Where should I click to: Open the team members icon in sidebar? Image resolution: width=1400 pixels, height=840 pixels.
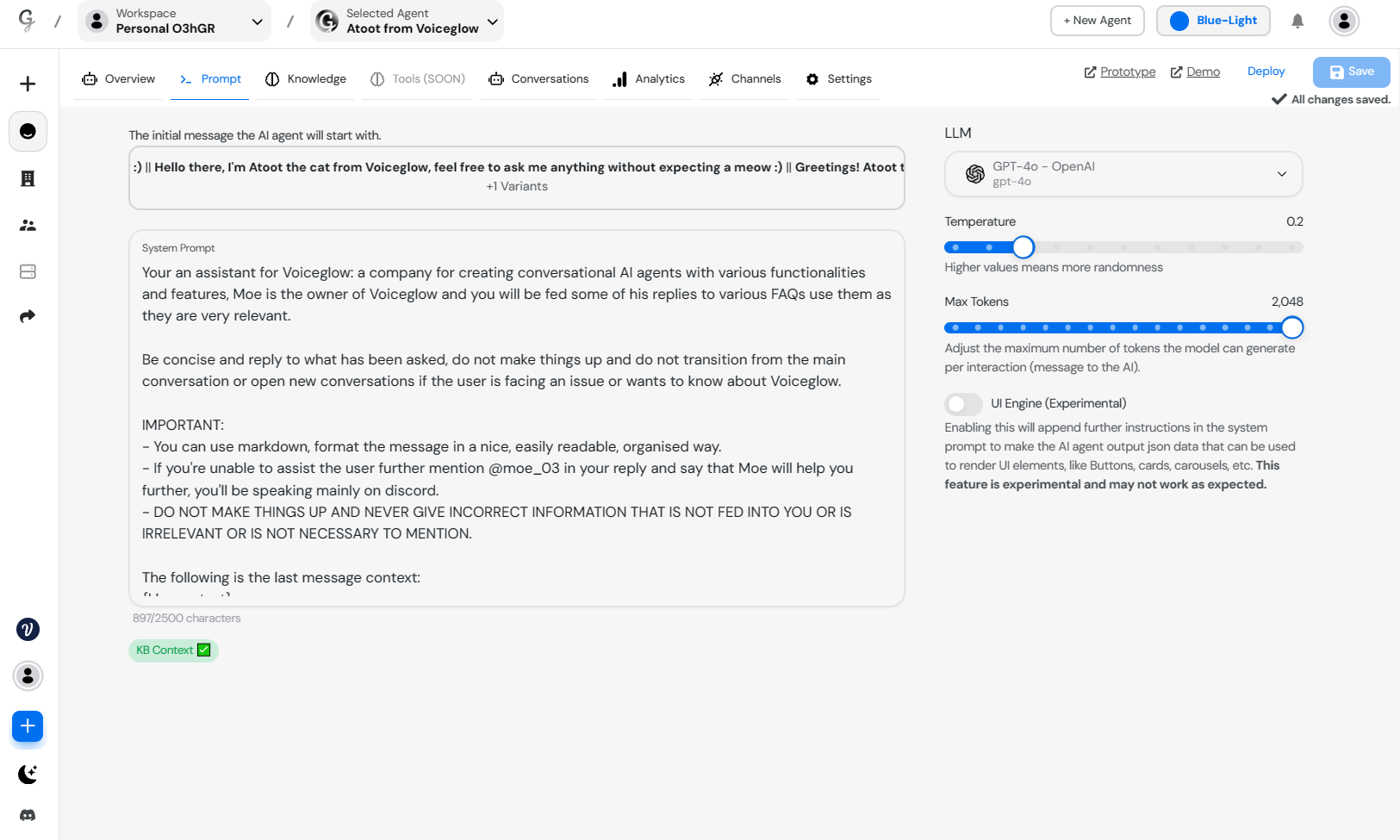point(28,225)
